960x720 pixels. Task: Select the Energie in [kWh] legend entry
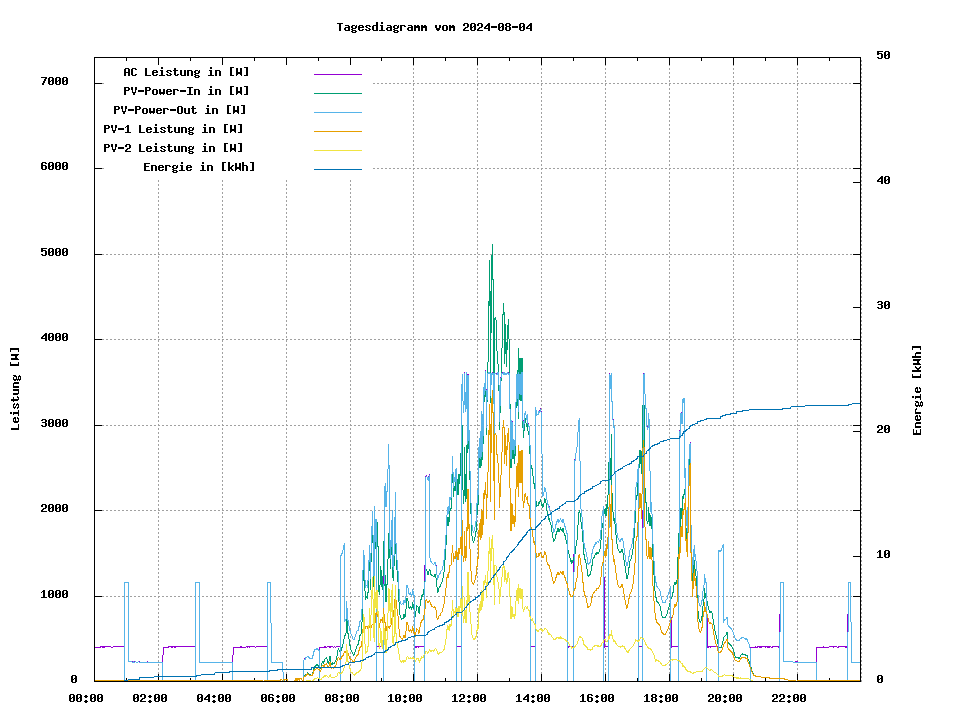pyautogui.click(x=199, y=167)
